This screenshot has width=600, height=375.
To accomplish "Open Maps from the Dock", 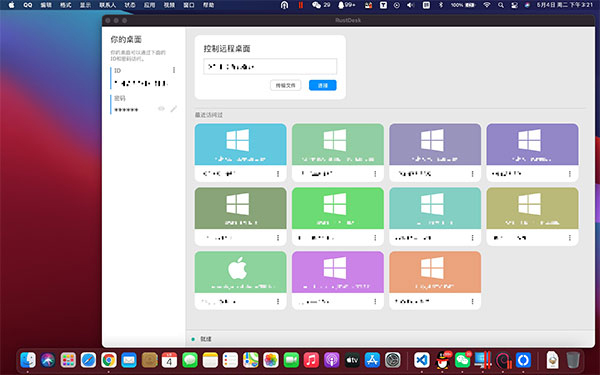I will (x=251, y=360).
